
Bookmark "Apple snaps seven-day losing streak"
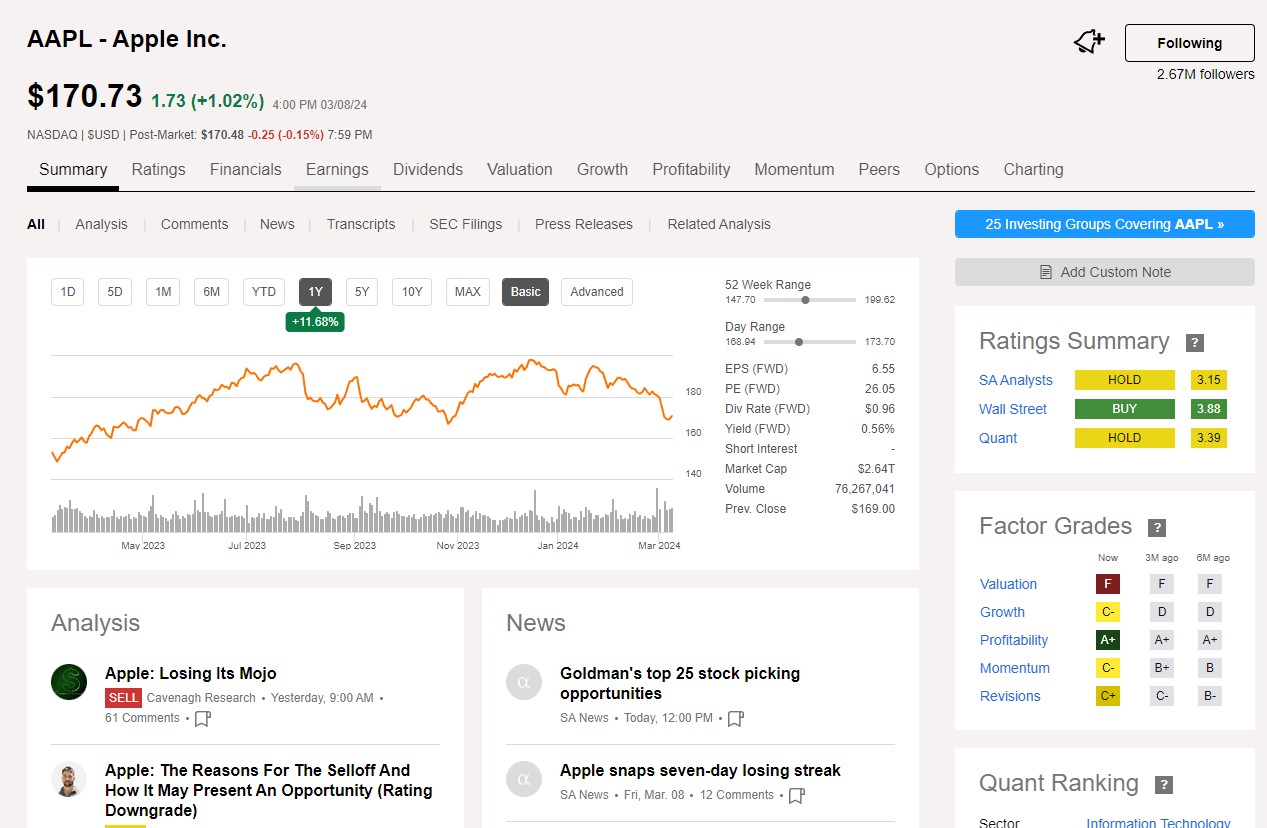(x=795, y=795)
